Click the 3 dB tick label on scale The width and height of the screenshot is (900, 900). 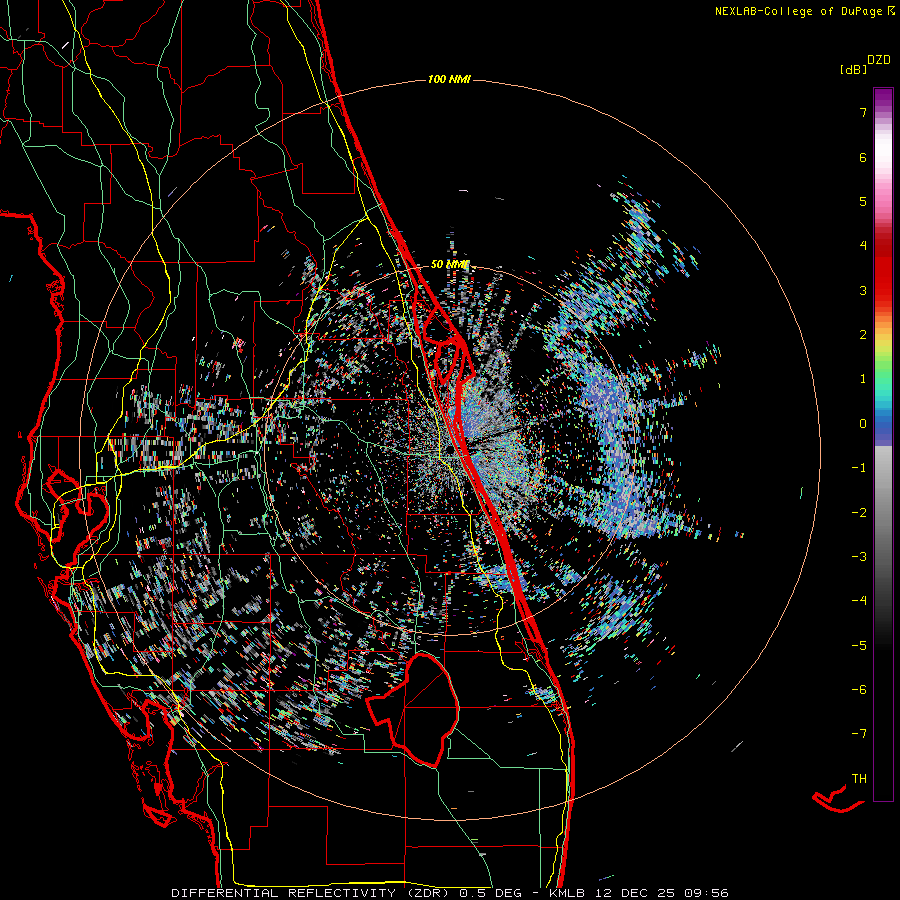(x=863, y=290)
